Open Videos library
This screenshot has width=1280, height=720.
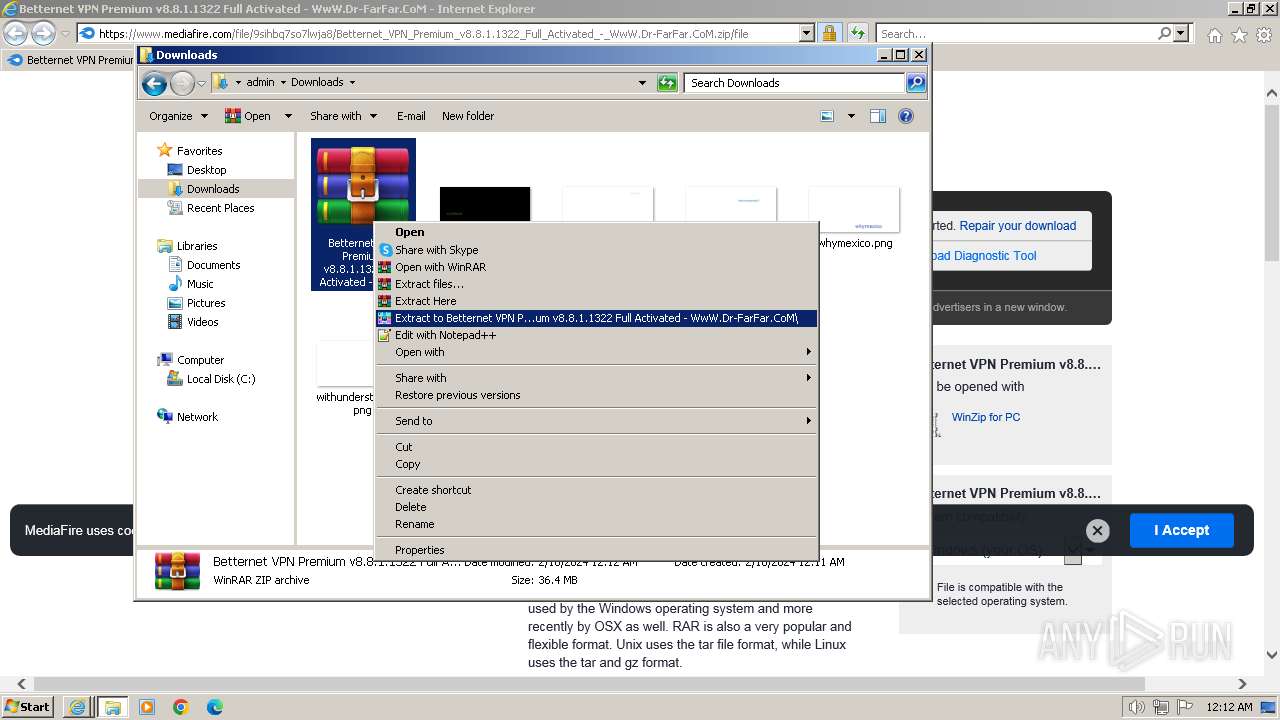pos(202,322)
